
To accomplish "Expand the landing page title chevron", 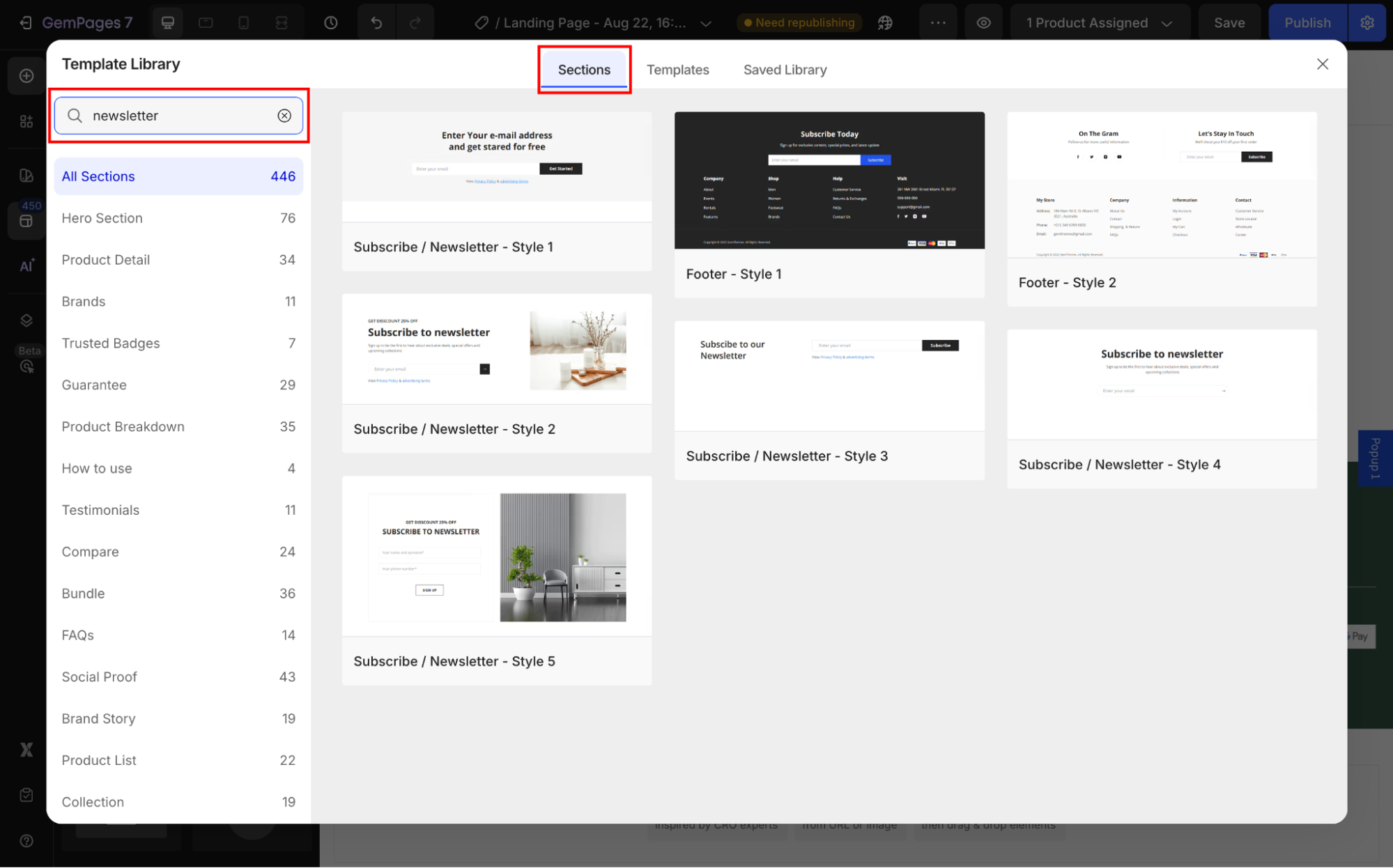I will (x=706, y=24).
